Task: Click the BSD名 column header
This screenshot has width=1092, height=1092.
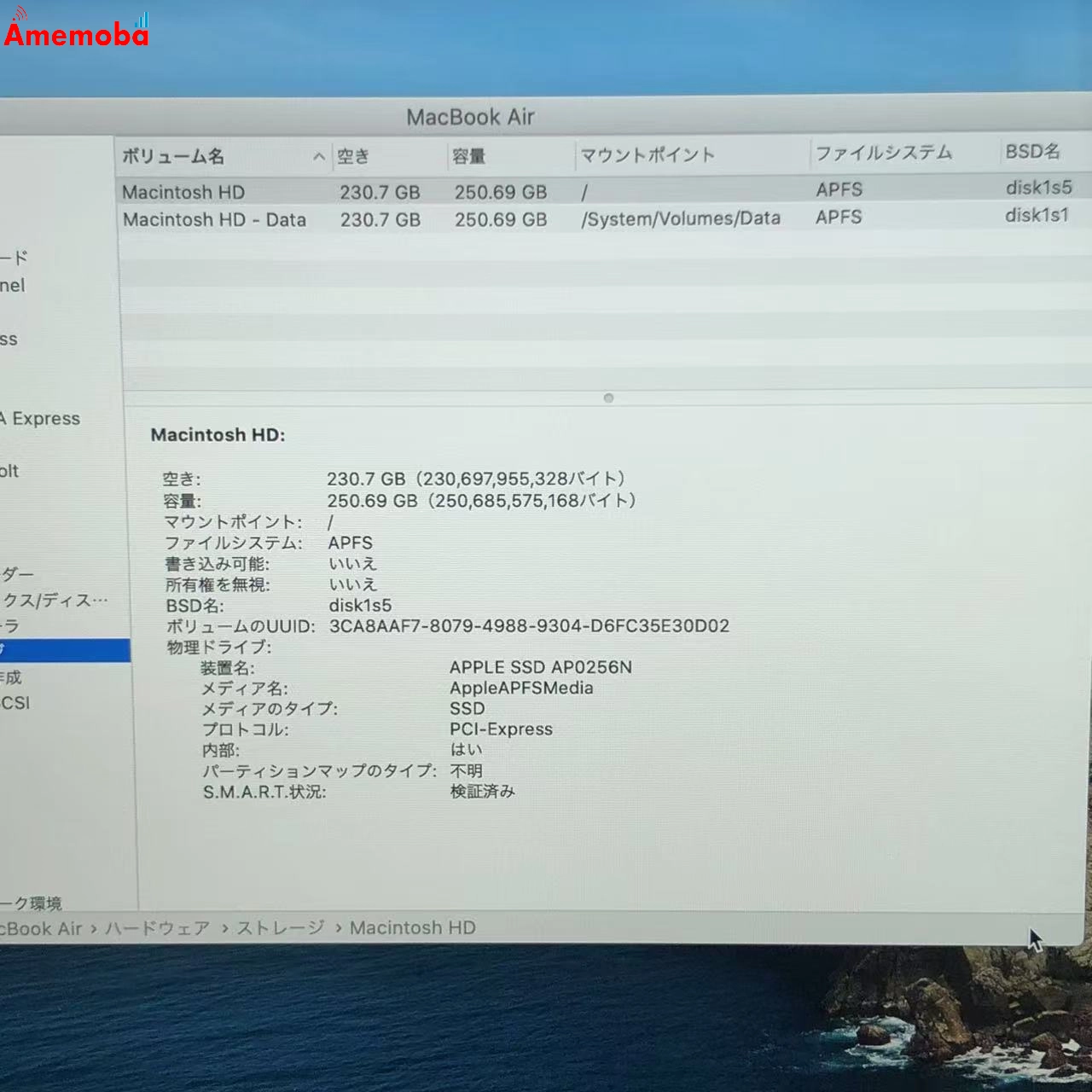Action: point(1033,151)
